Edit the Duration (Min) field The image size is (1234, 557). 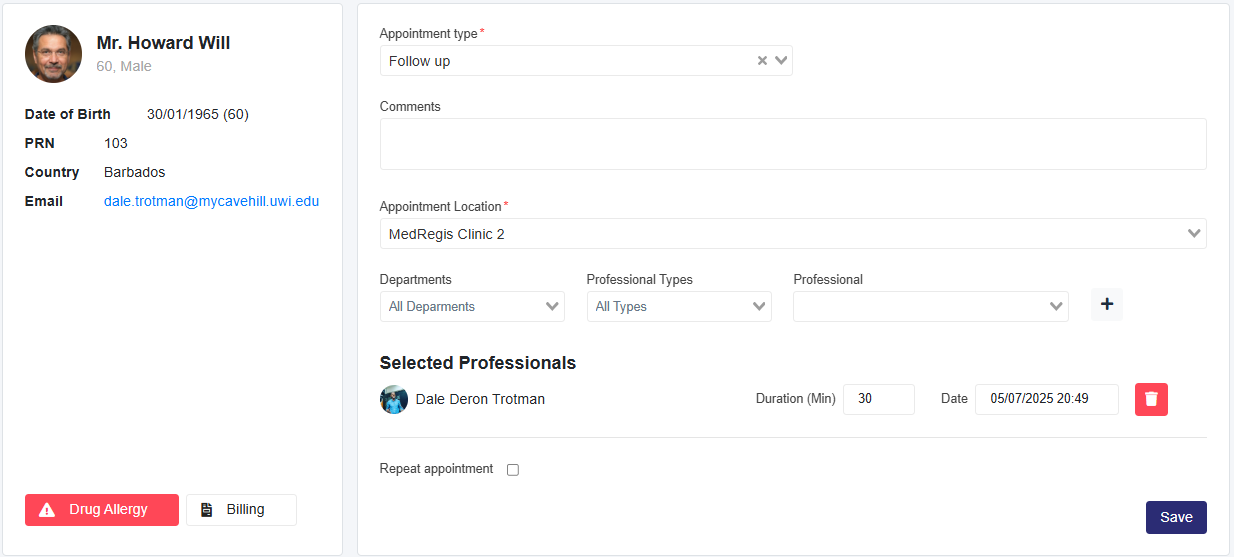click(x=878, y=399)
